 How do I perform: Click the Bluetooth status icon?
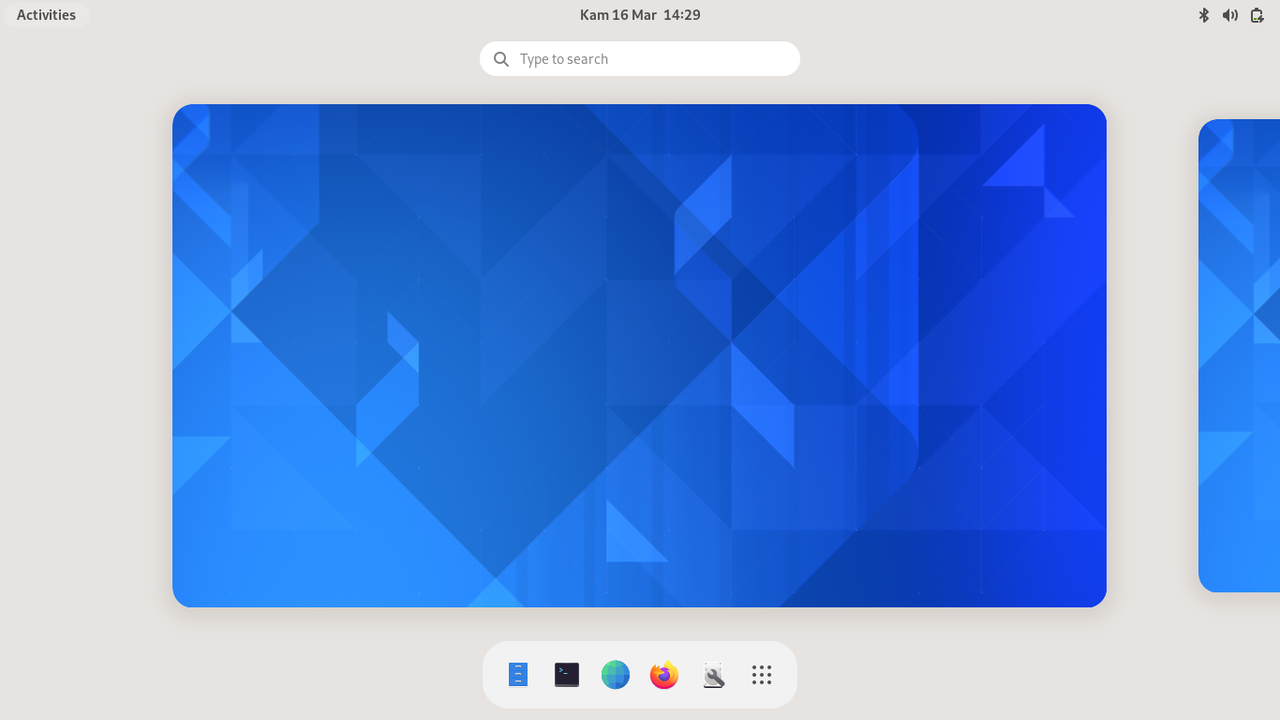(1204, 15)
